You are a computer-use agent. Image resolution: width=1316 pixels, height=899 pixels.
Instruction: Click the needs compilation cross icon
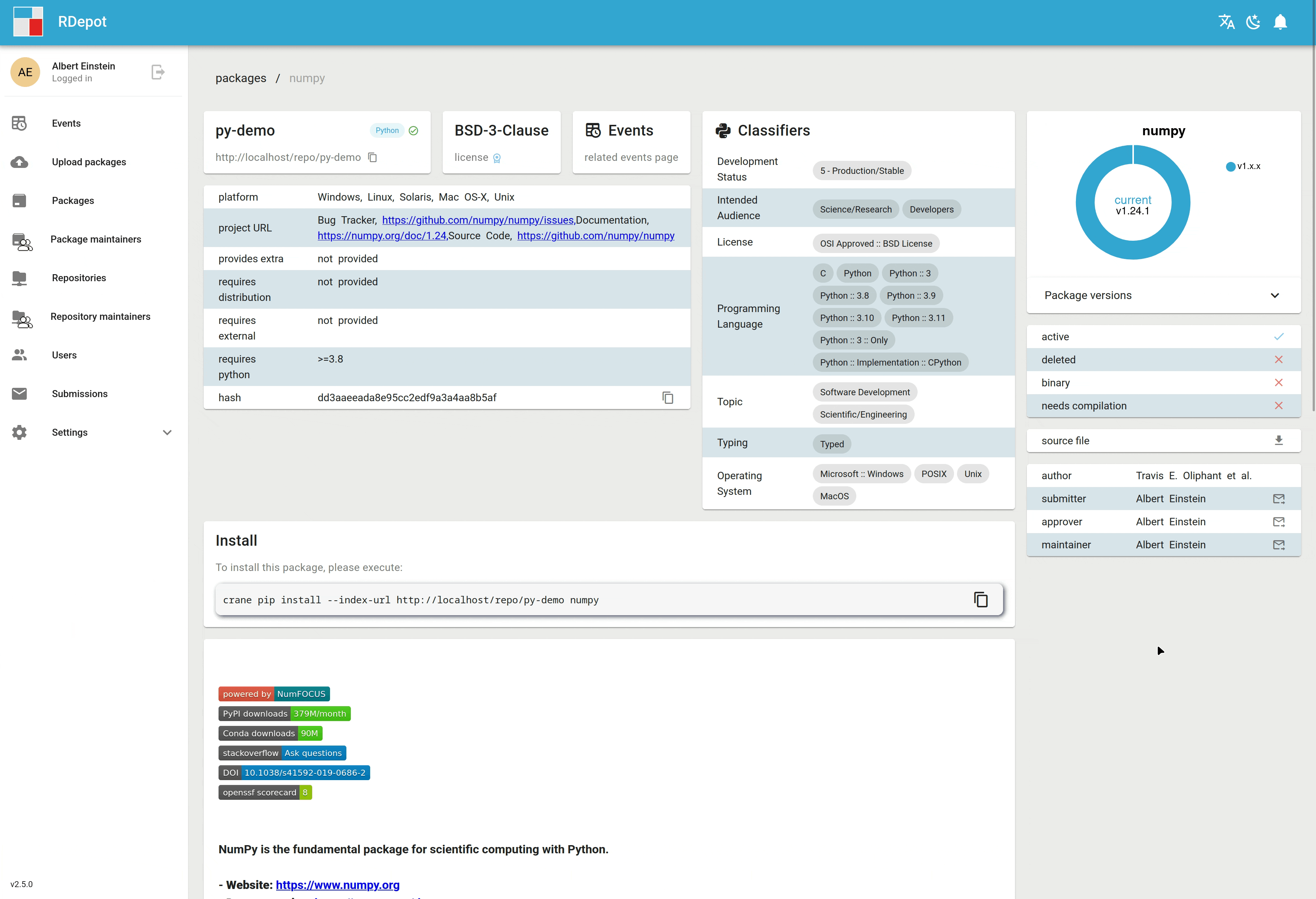click(1278, 406)
